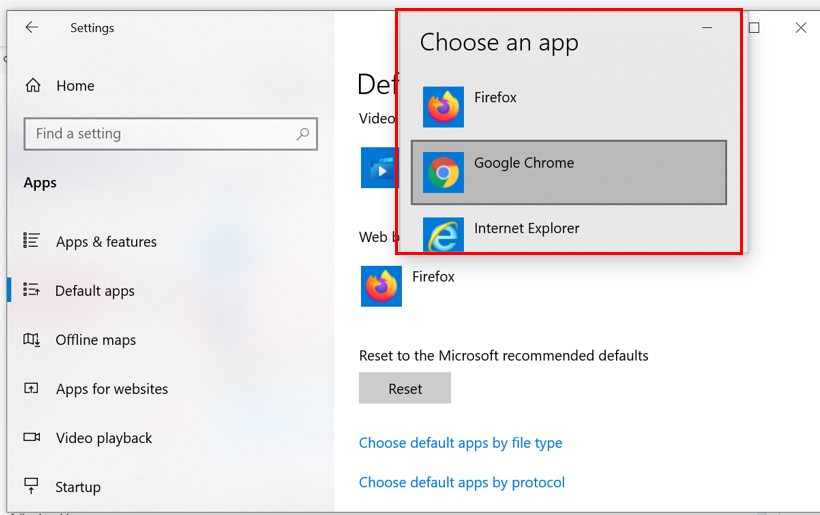This screenshot has height=515, width=820.
Task: Click the Apps heading in sidebar
Action: point(40,183)
